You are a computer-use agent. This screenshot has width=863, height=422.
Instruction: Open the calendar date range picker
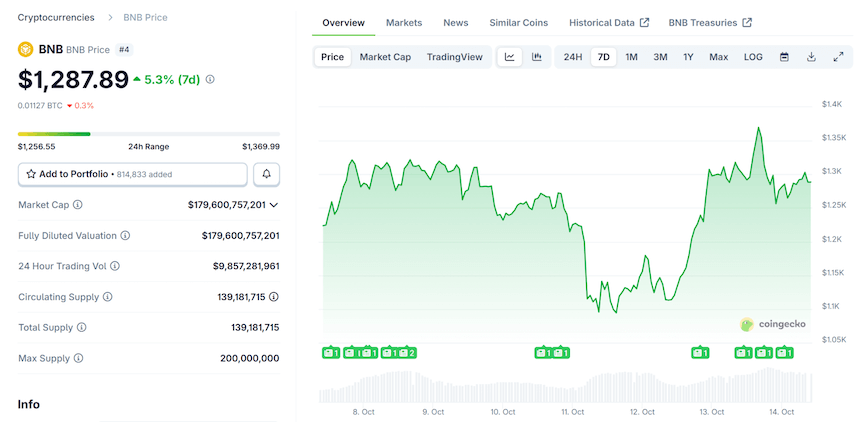click(x=784, y=57)
